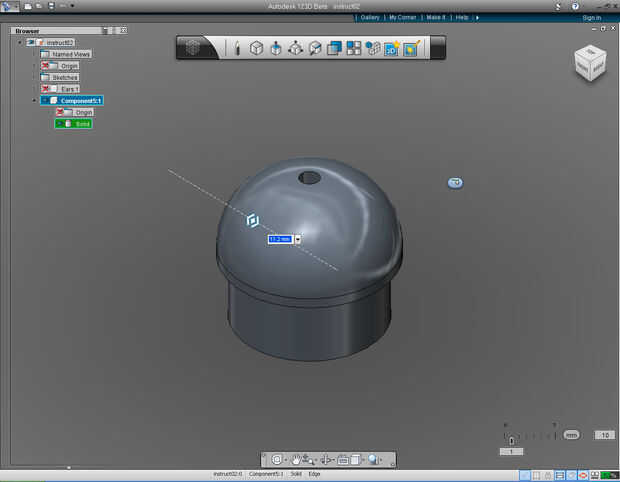Open the Help menu
Screen dimensions: 620x482
[x=462, y=17]
